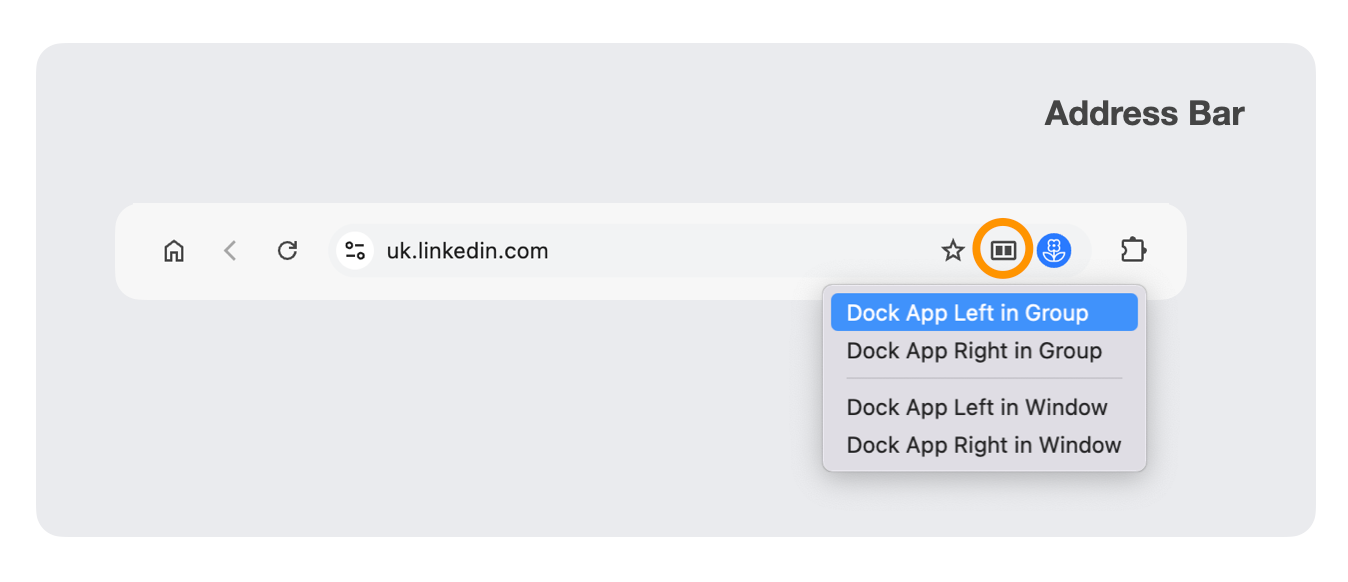Open the extensions puzzle-piece icon
Image resolution: width=1348 pixels, height=582 pixels.
1133,251
